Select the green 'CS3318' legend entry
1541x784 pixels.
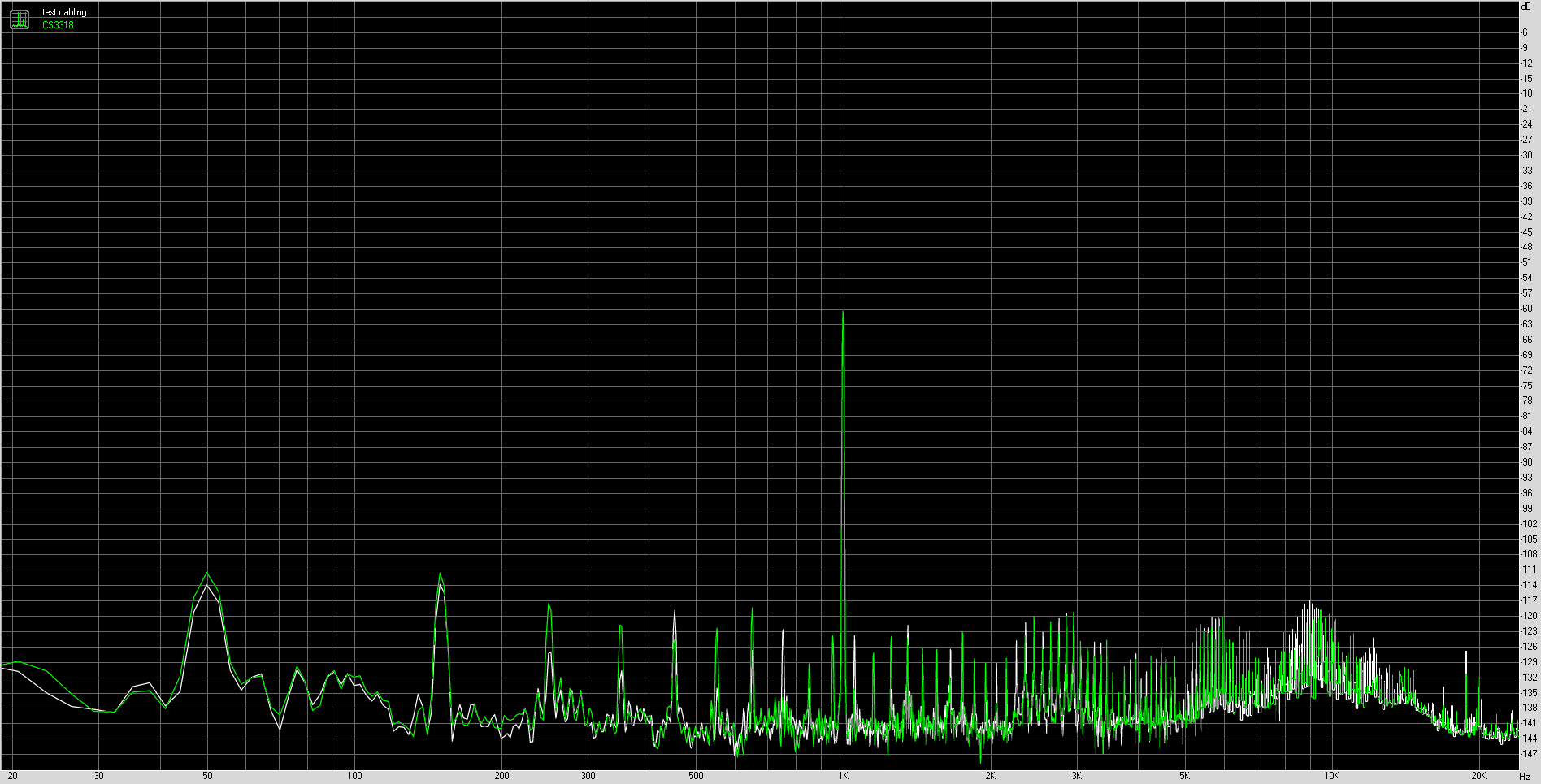pyautogui.click(x=58, y=25)
